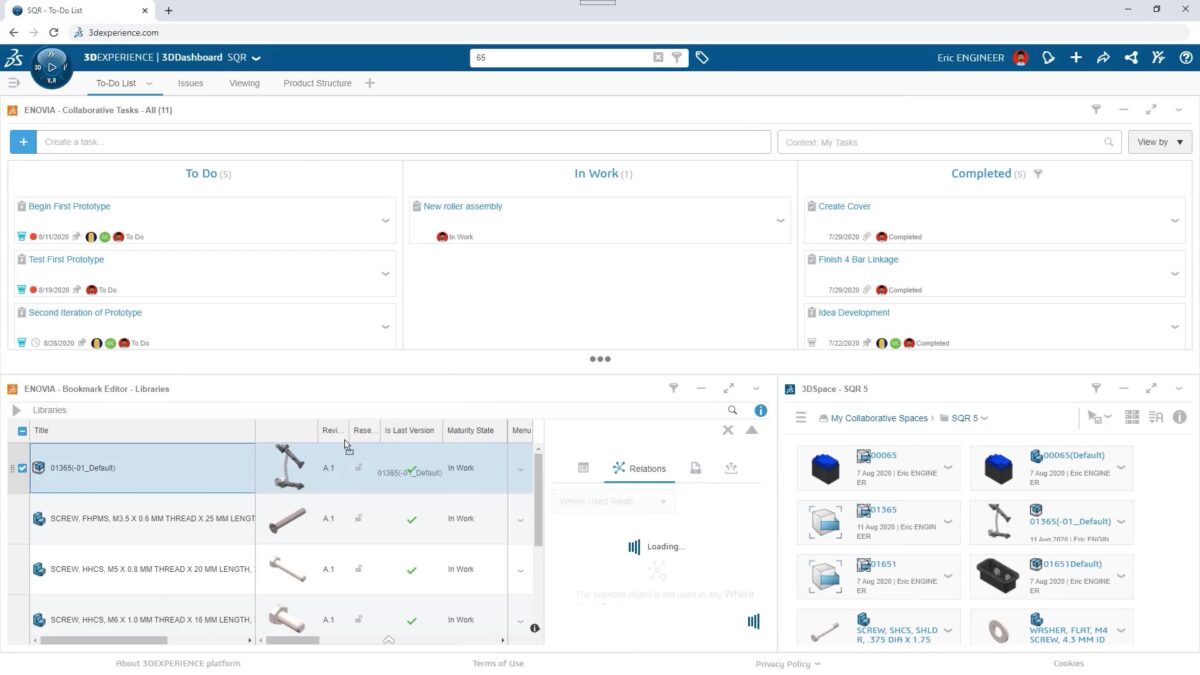Switch the 3DSpace tile view layout
The image size is (1200, 675).
point(1132,417)
